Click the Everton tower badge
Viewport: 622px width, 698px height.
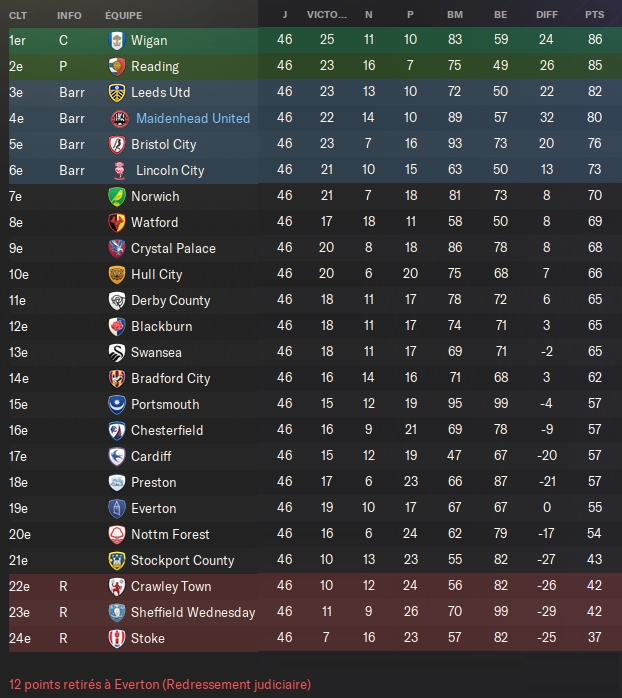[117, 508]
